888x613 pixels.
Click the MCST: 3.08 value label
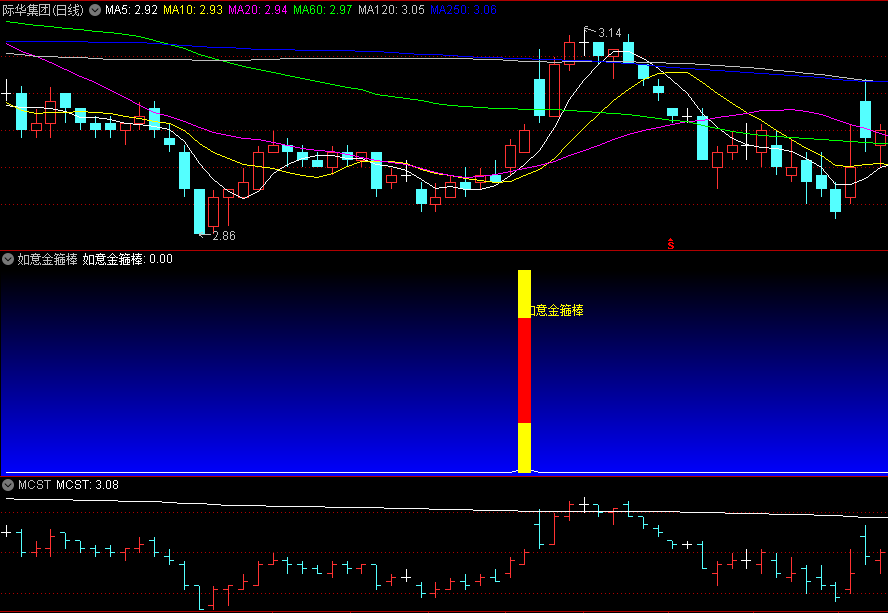coord(88,485)
